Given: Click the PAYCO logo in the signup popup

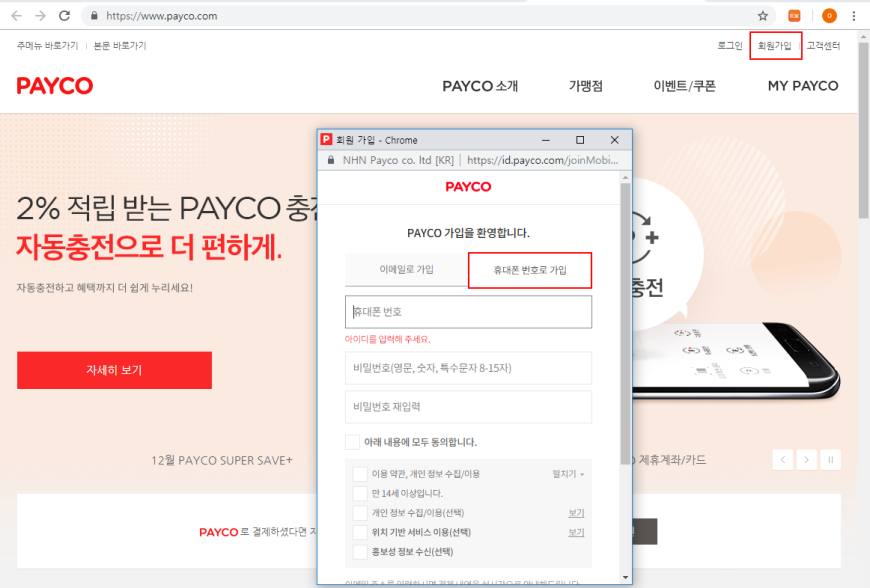Looking at the screenshot, I should (x=468, y=186).
